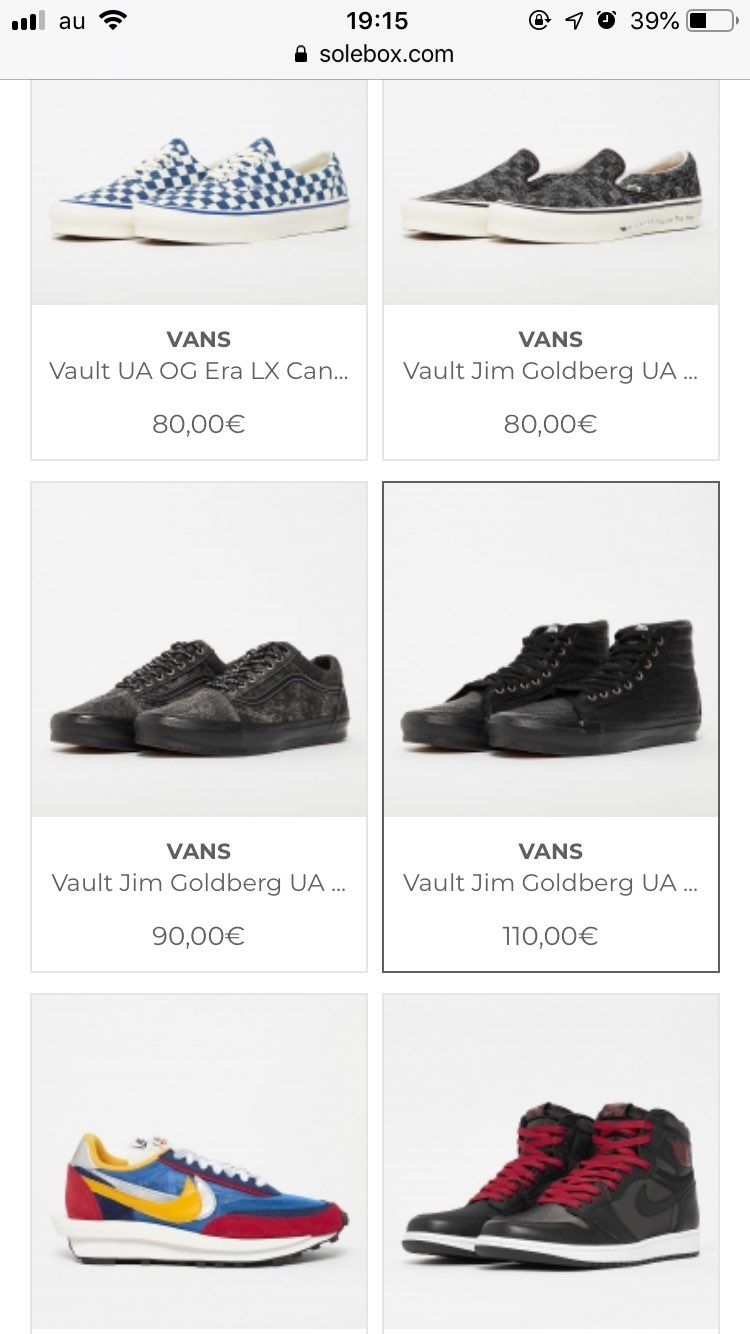Select the 110,00€ Vault Jim Goldberg title
Viewport: 750px width, 1334px height.
(x=551, y=883)
